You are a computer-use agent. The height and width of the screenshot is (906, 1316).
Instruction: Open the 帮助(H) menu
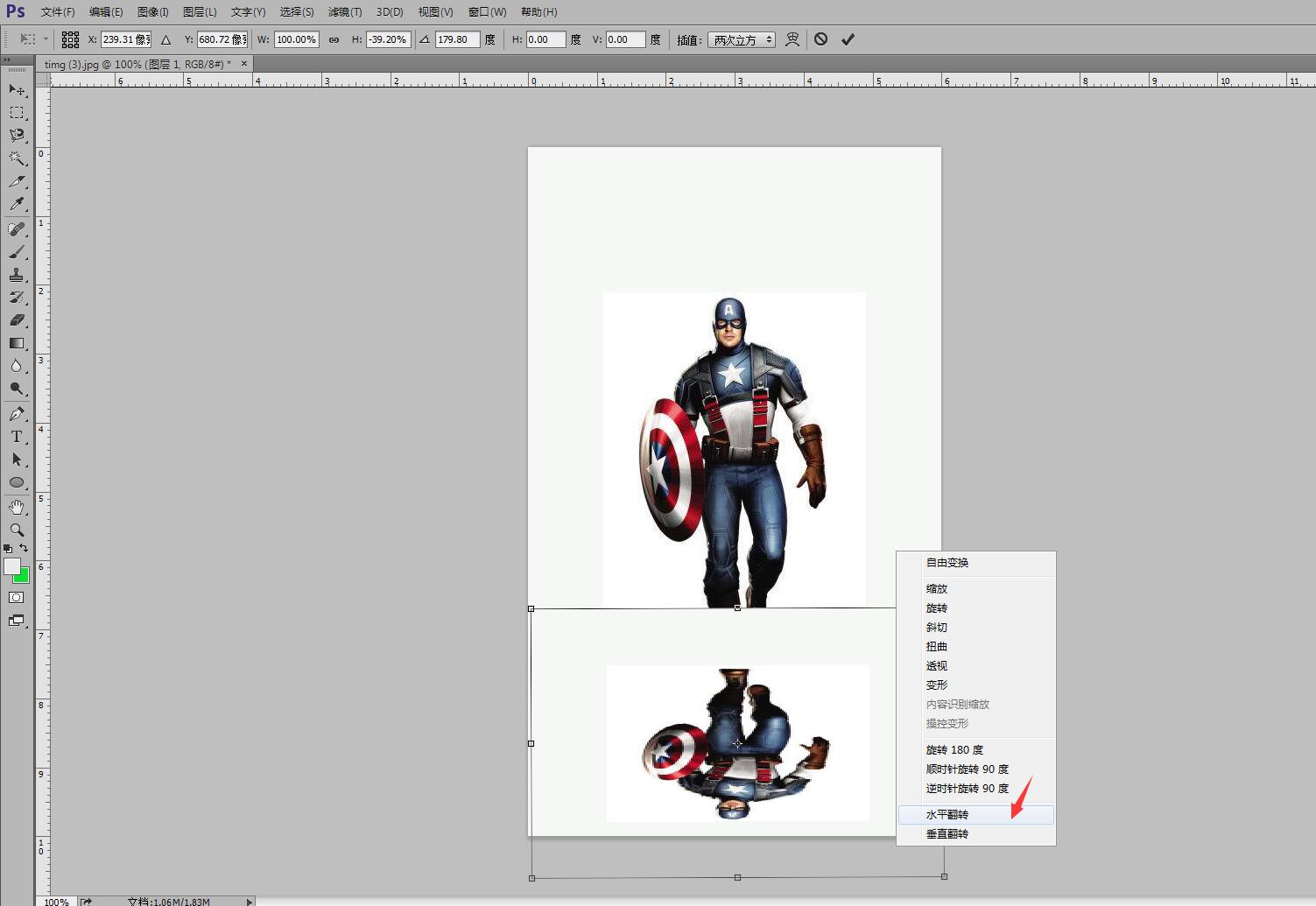point(538,12)
